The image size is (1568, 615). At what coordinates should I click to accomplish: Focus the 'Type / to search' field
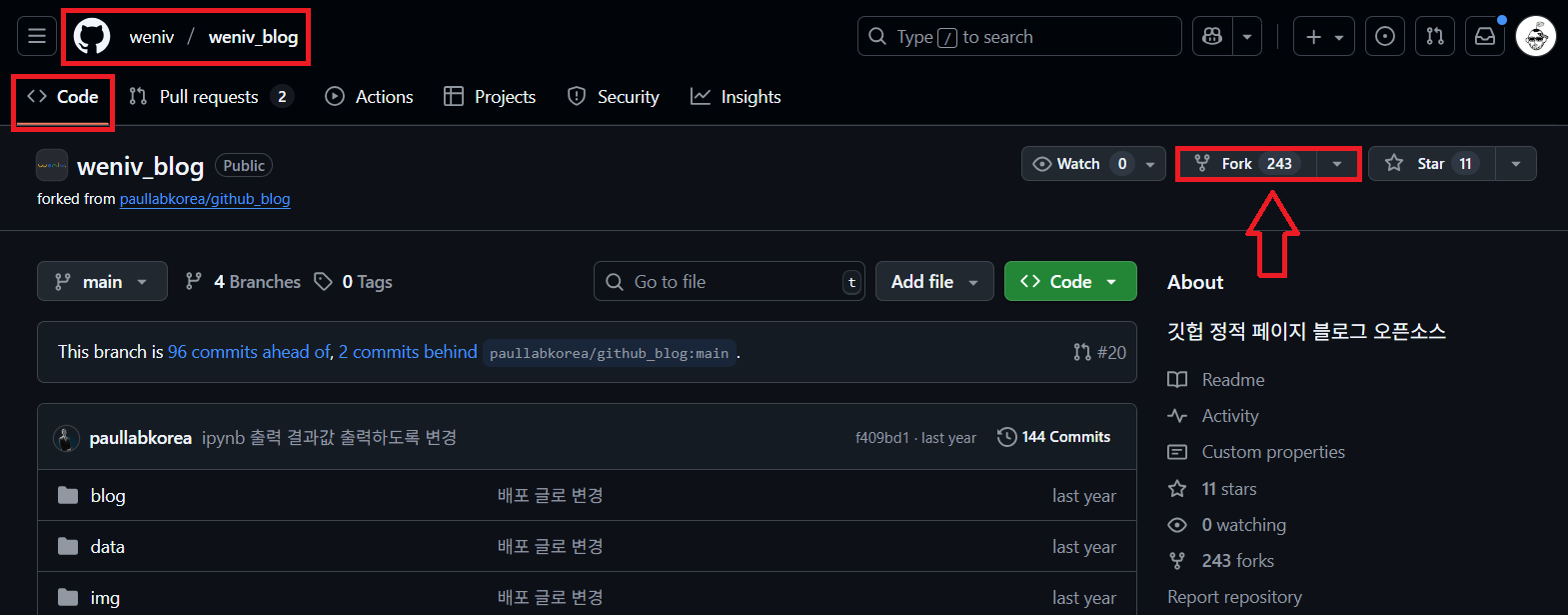(1019, 37)
